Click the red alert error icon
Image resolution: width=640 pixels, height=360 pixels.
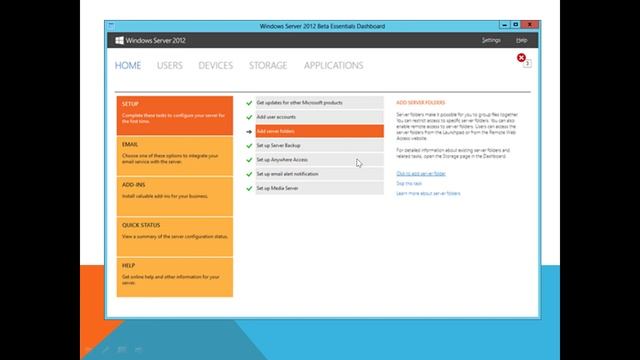(521, 58)
